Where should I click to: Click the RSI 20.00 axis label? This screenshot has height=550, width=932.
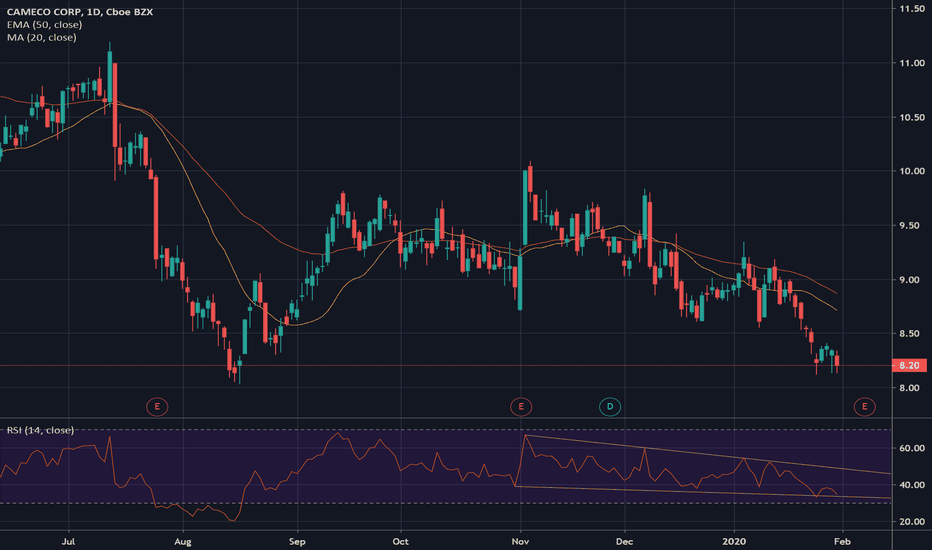912,521
